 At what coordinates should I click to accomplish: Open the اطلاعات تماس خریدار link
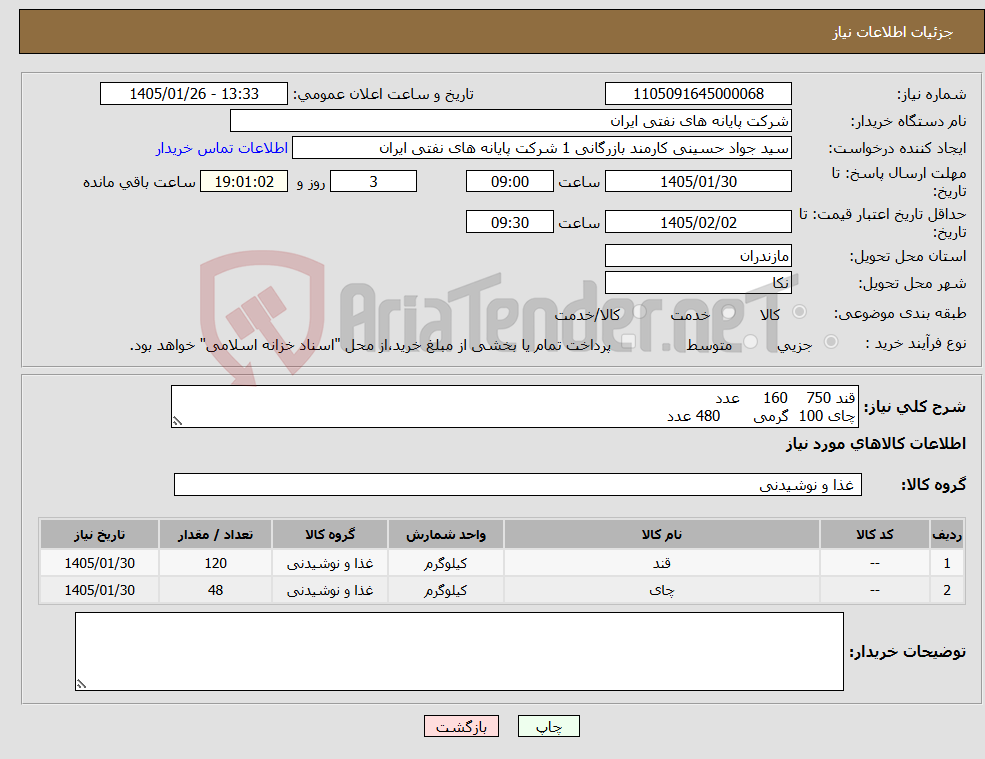tap(222, 148)
